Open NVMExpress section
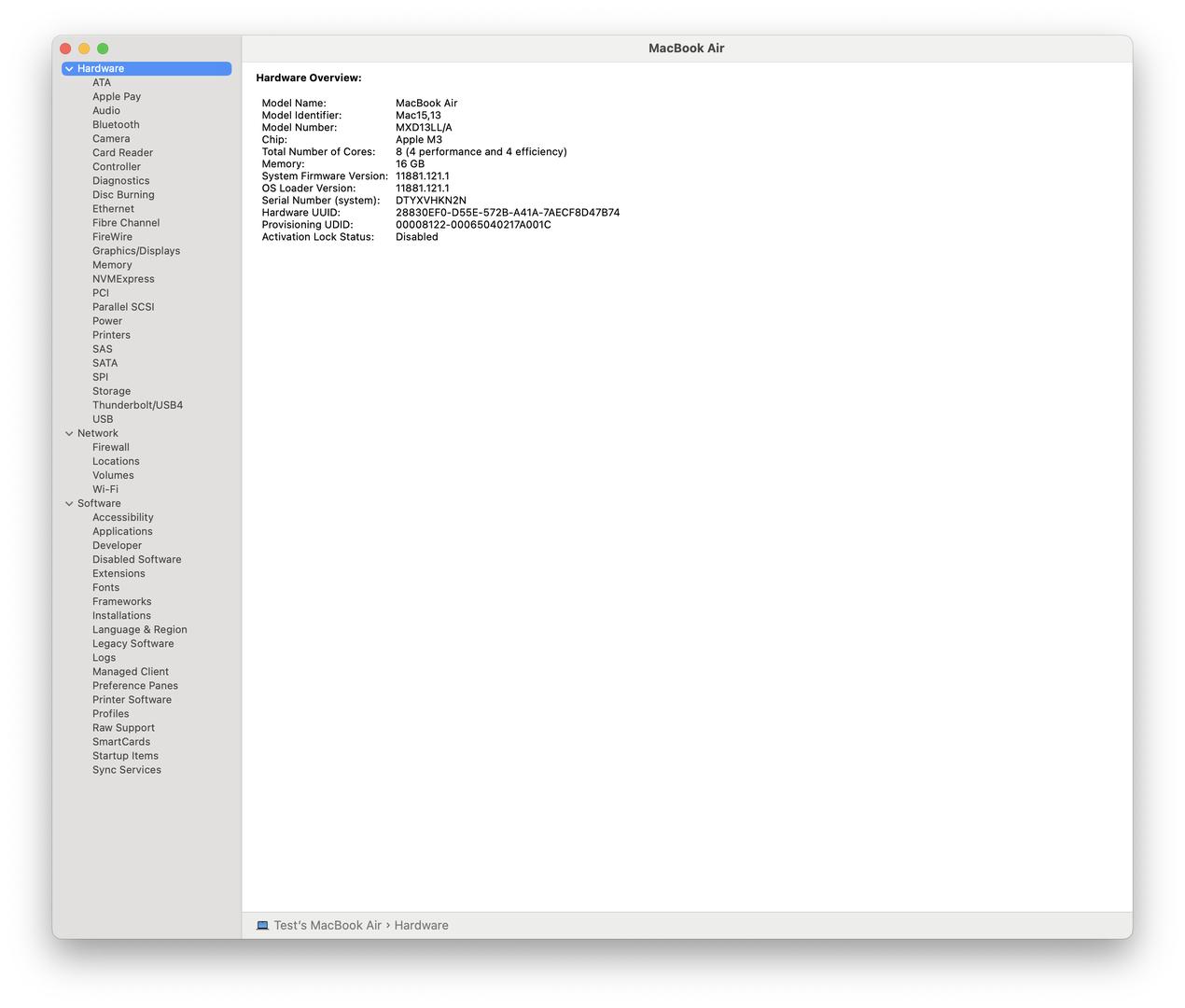 [x=123, y=279]
